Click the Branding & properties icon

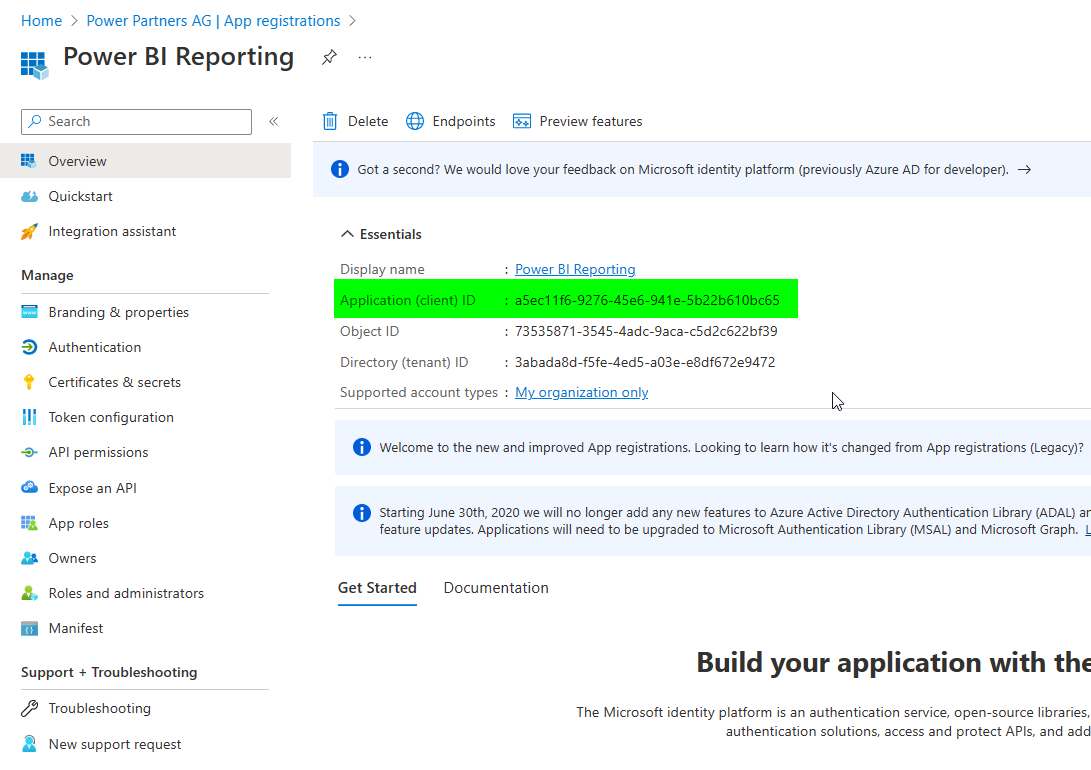pos(29,312)
